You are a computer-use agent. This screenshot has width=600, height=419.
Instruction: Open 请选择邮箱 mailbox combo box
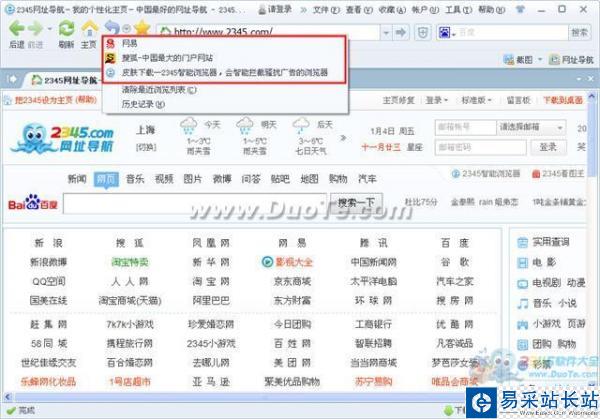click(x=531, y=127)
